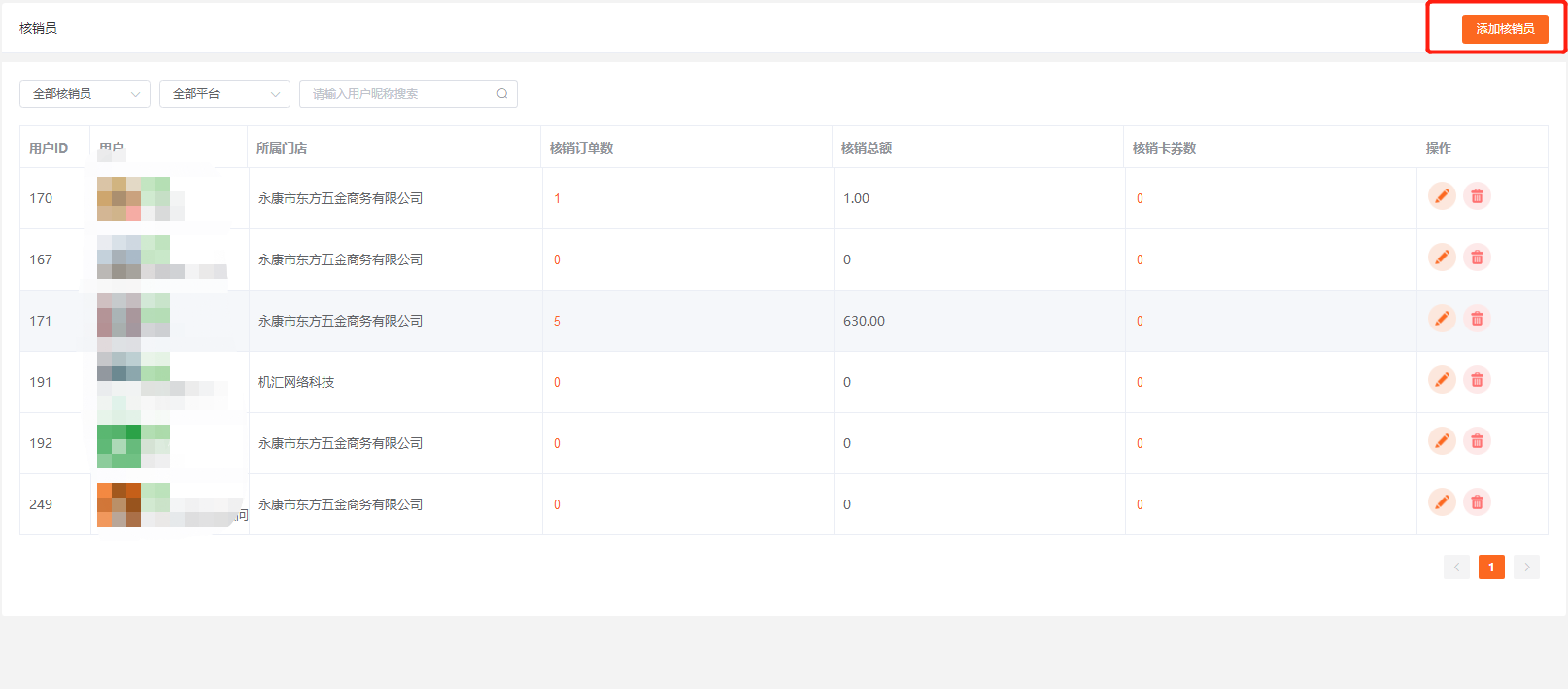Click the 630.00 total amount cell

[864, 321]
